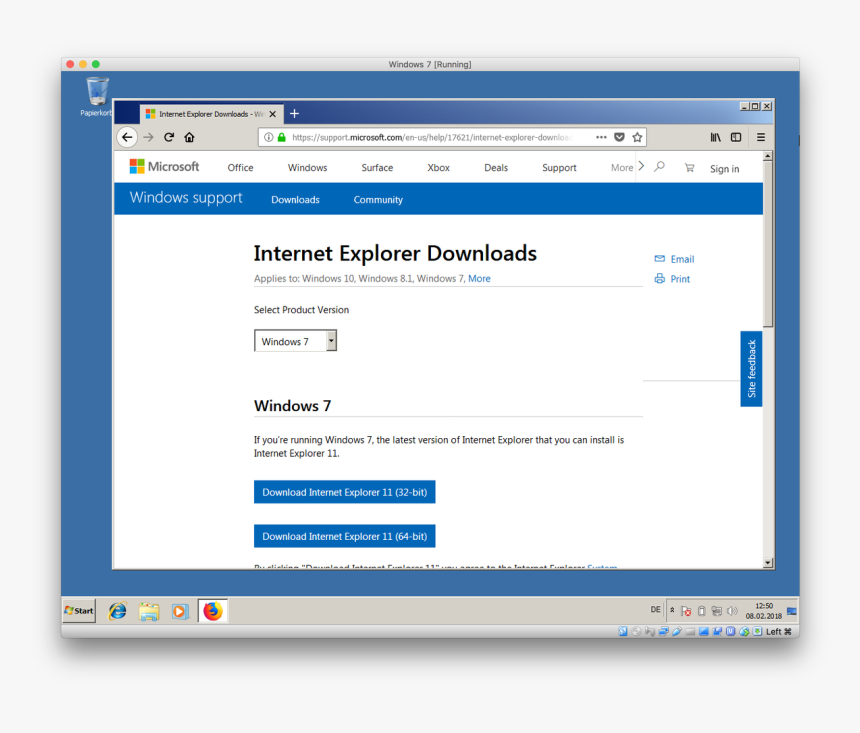Open the Xbox menu item

(438, 168)
